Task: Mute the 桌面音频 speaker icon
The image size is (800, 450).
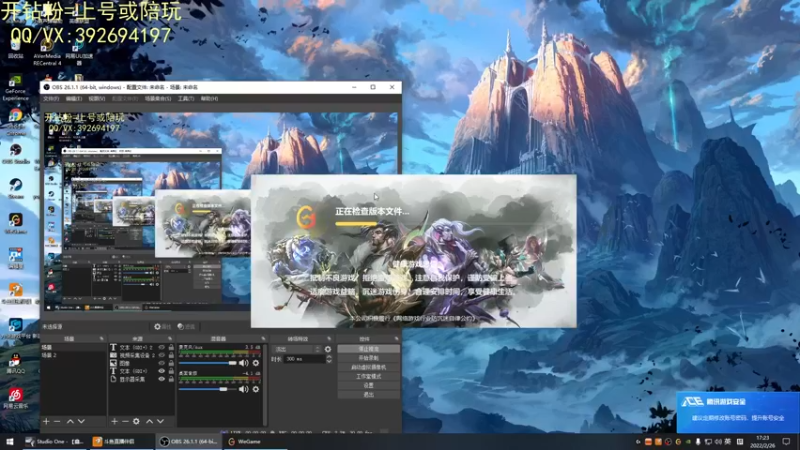Action: [244, 389]
